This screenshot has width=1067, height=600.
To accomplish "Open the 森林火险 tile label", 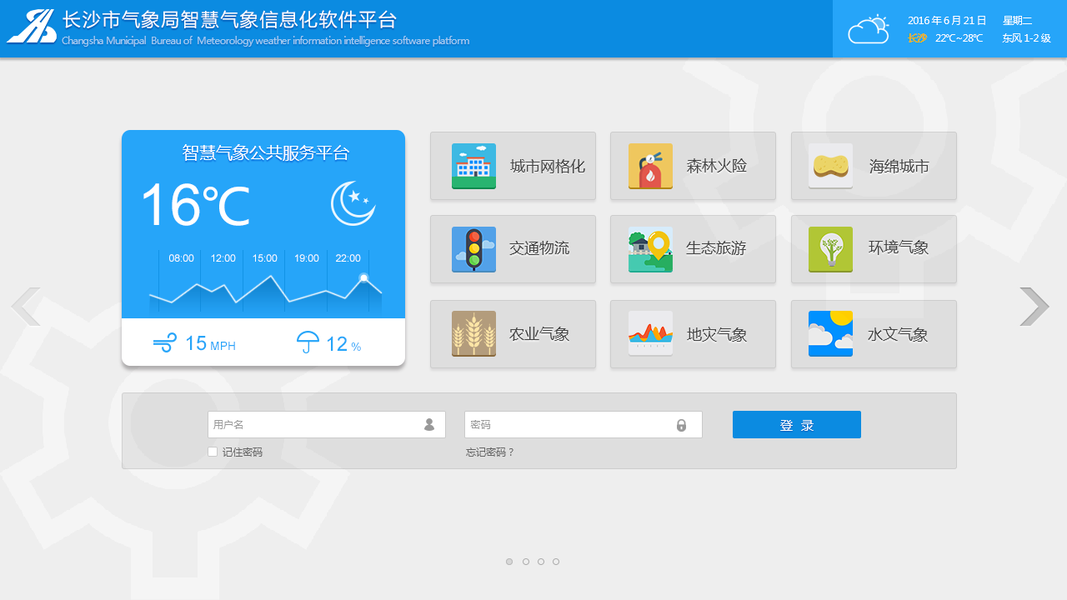I will 717,166.
